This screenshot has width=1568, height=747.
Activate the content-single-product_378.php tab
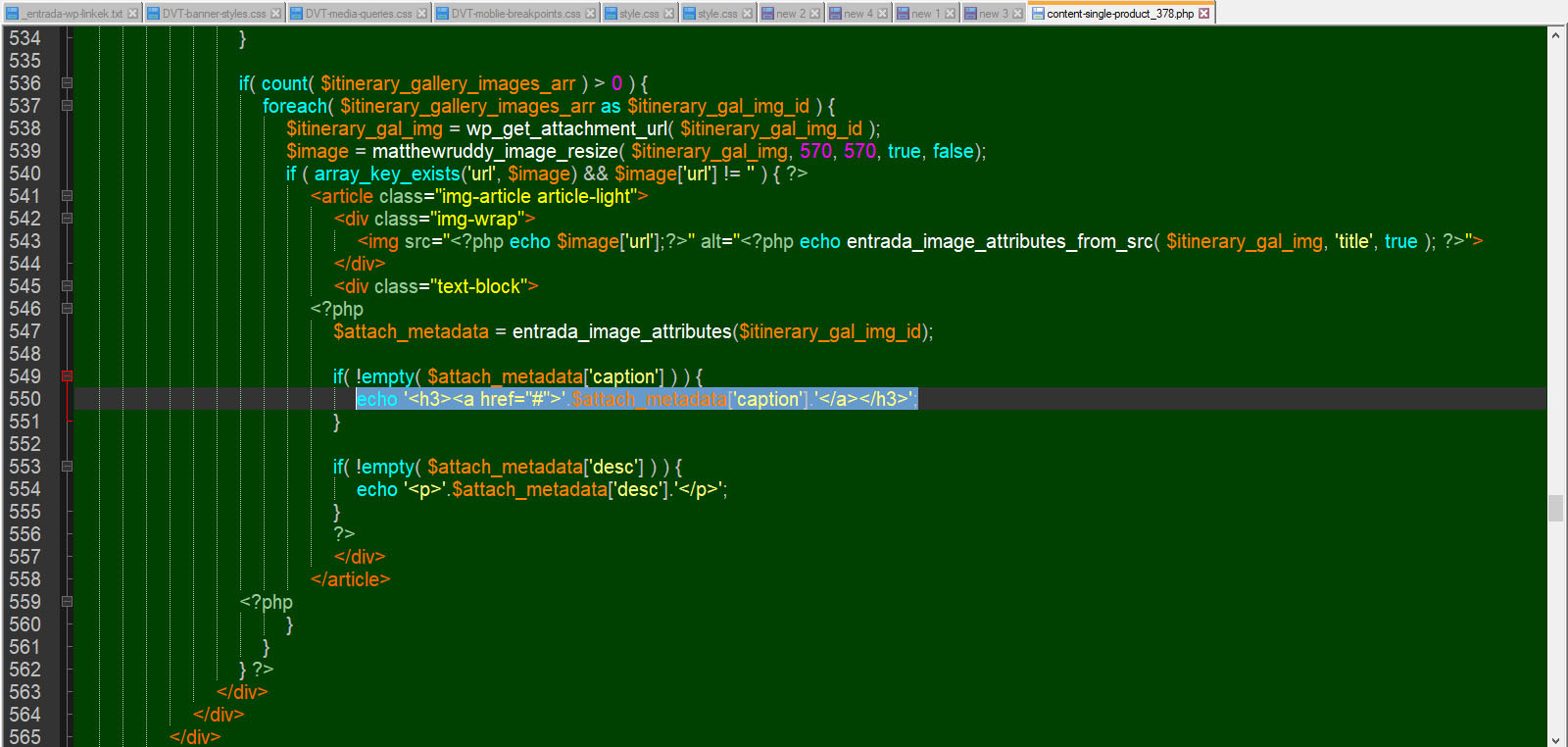[x=1120, y=13]
